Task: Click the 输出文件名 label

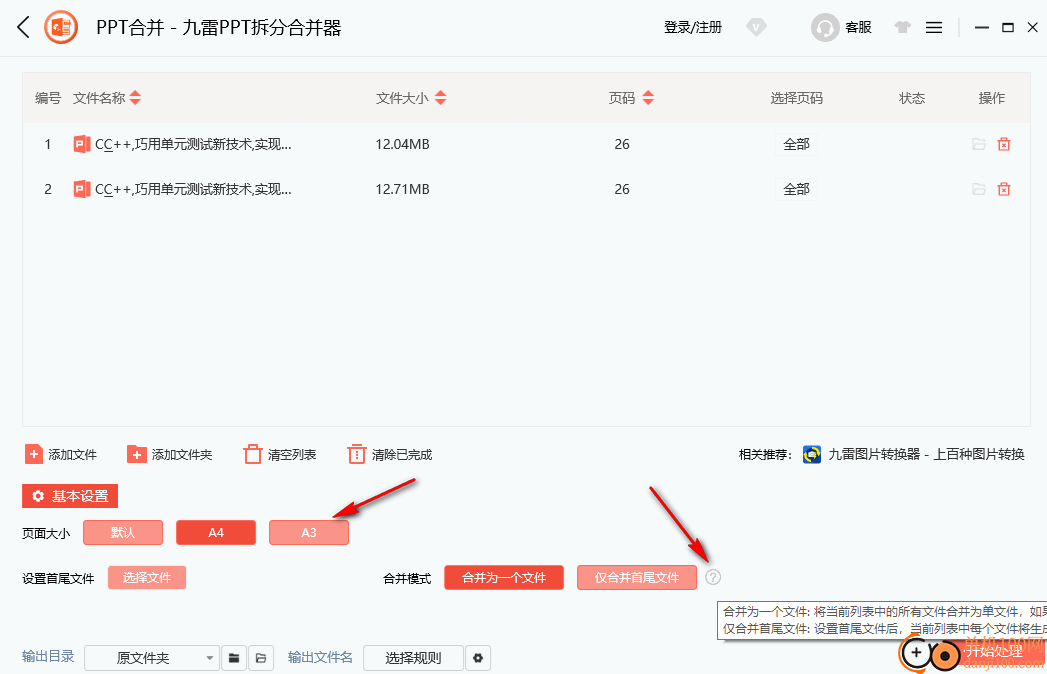Action: click(x=320, y=657)
